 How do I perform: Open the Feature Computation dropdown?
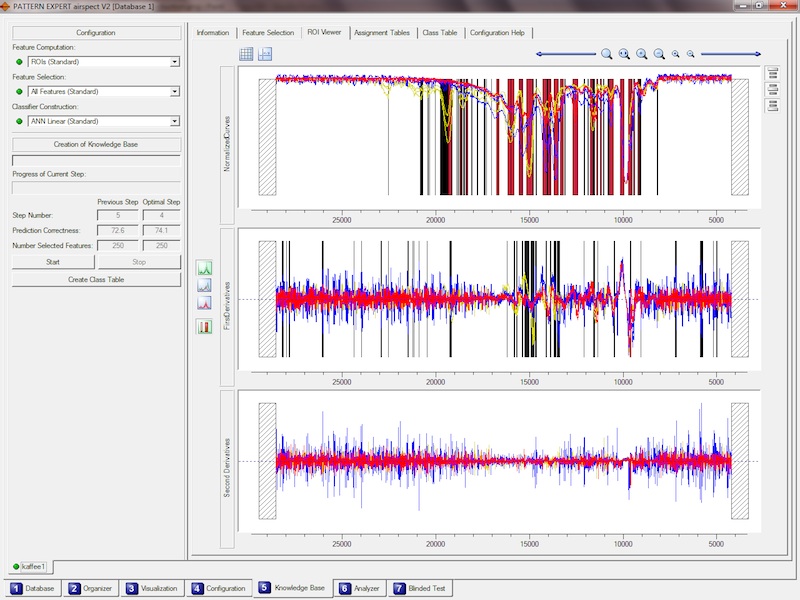coord(175,62)
